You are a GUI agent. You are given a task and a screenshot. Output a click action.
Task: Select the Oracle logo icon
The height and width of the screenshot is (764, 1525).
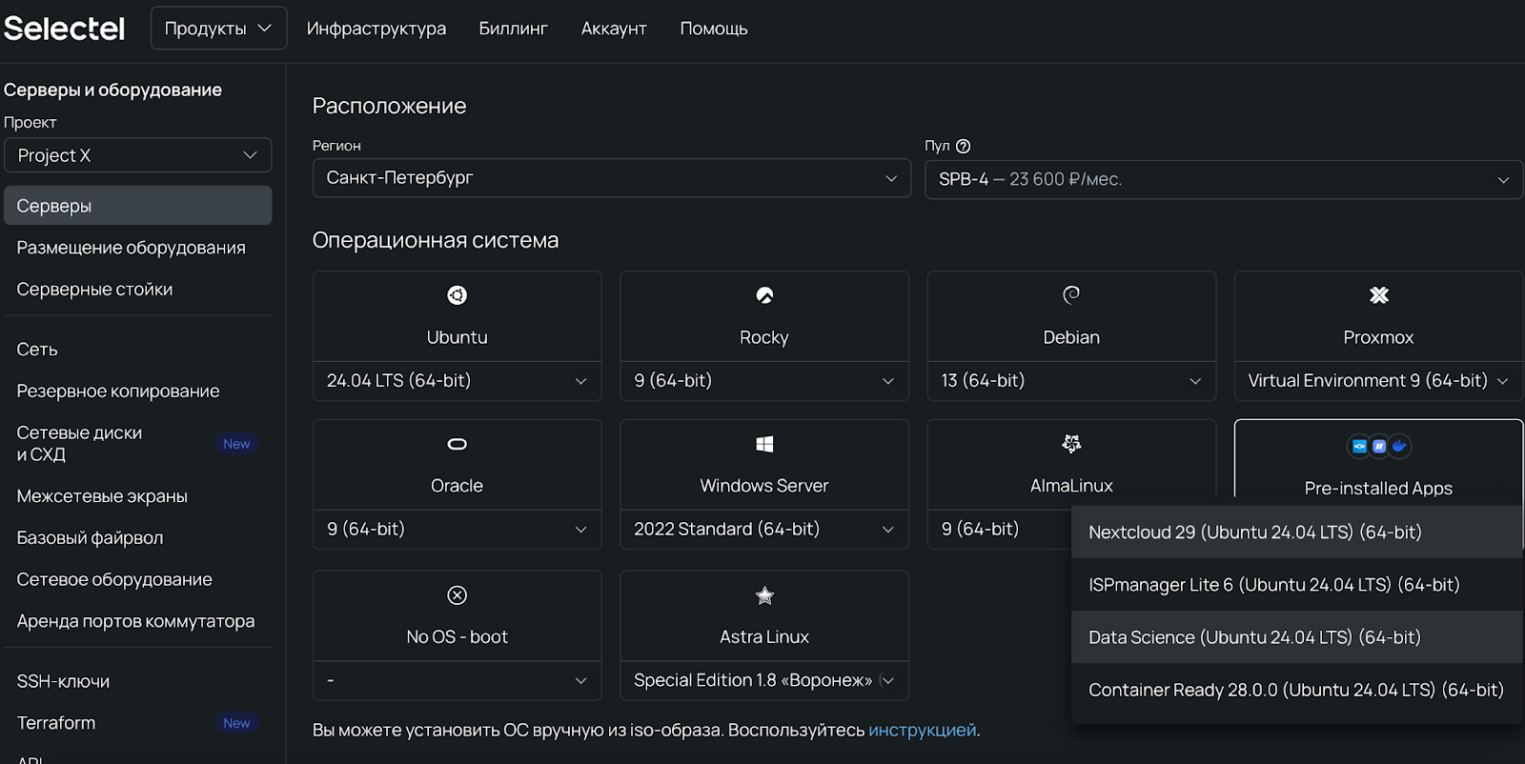pyautogui.click(x=457, y=444)
